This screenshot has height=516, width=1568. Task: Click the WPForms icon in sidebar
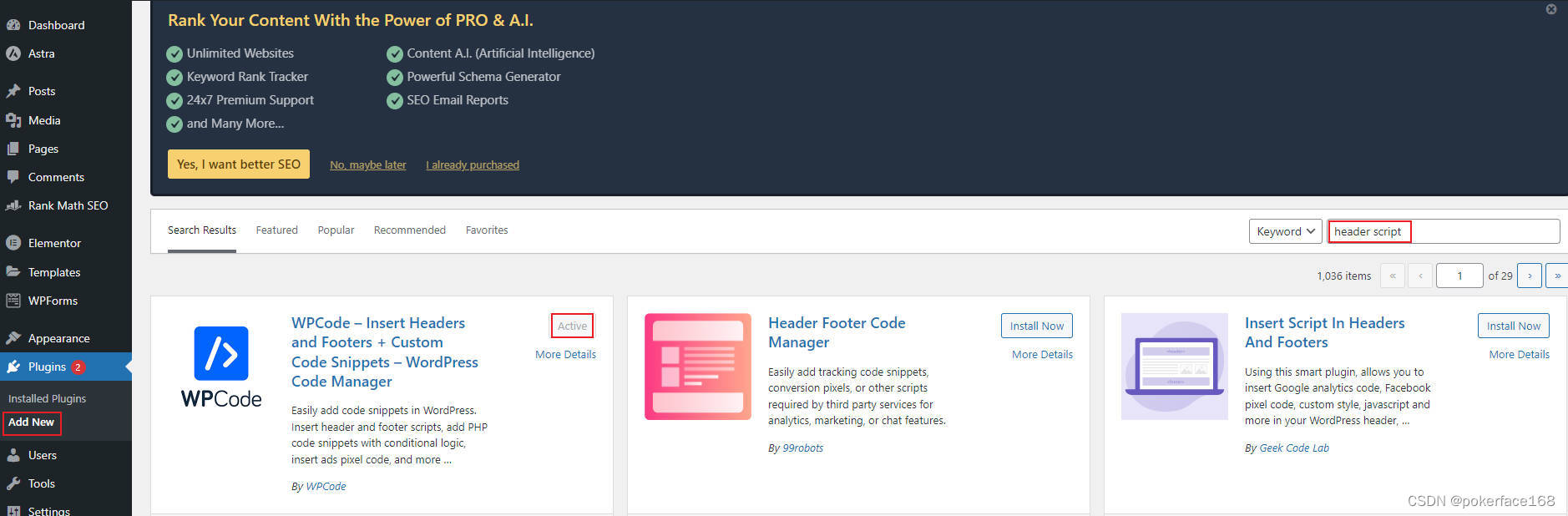[13, 301]
